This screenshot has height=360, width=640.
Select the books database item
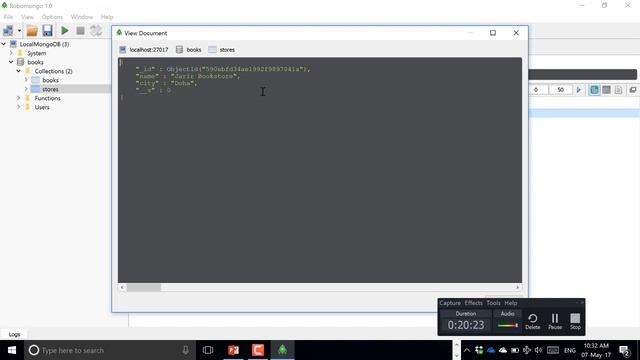35,62
